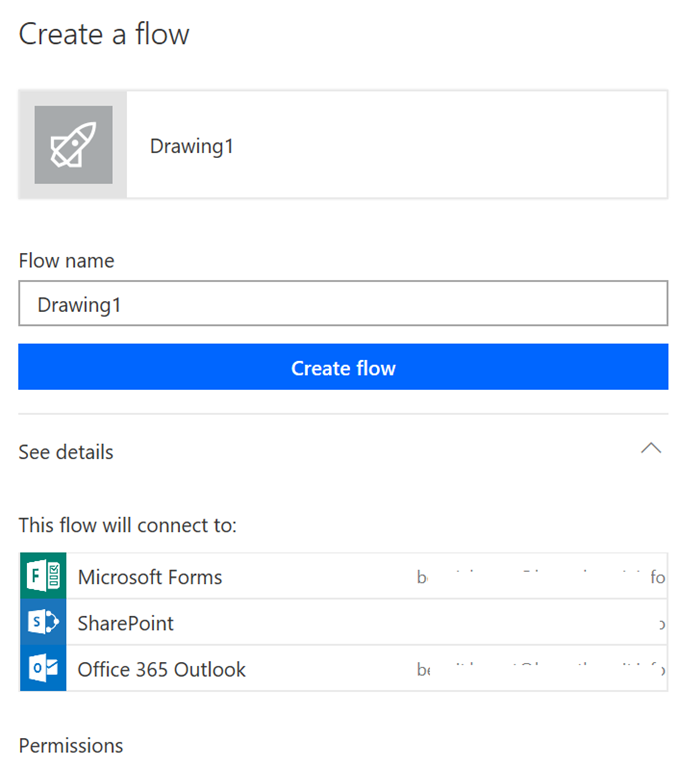The width and height of the screenshot is (680, 768).
Task: Focus the Flow name text field
Action: pos(343,304)
